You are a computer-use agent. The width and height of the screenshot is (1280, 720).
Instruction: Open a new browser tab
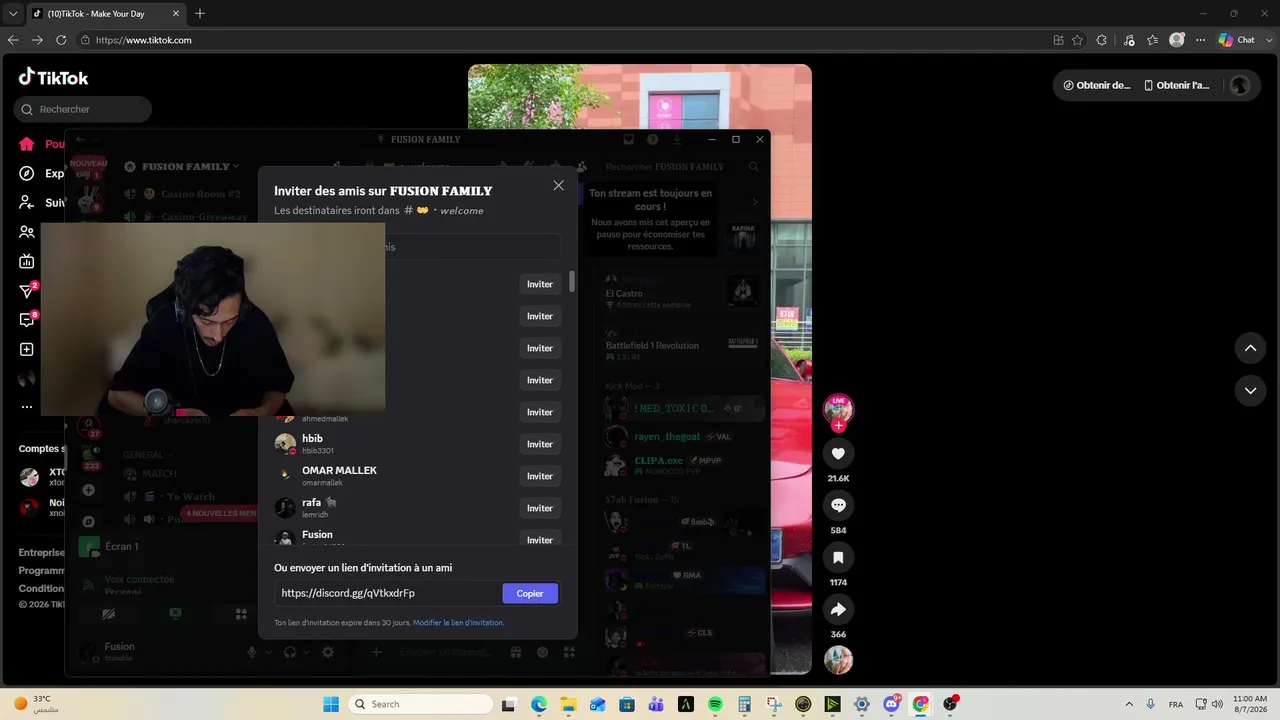click(200, 13)
